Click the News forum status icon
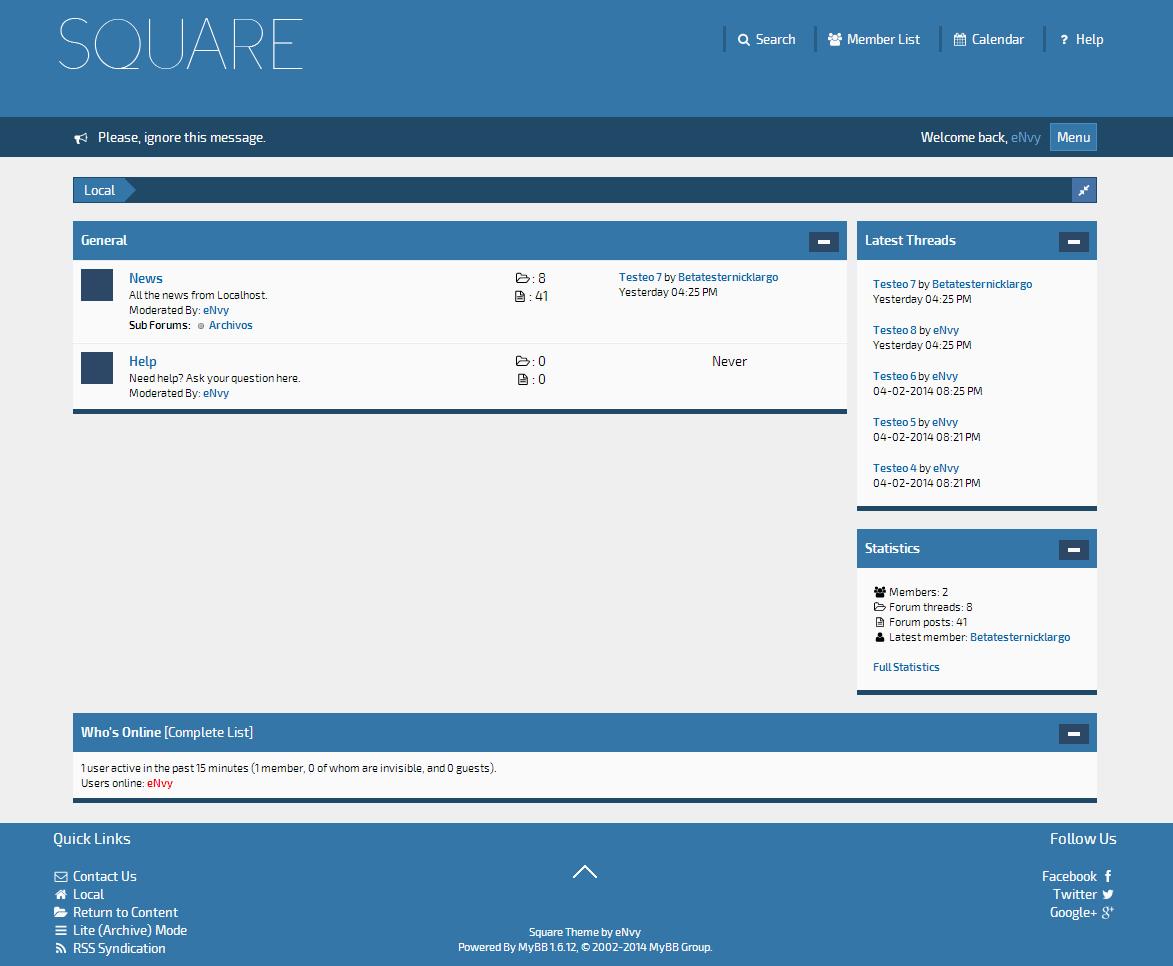The height and width of the screenshot is (966, 1173). pos(97,285)
